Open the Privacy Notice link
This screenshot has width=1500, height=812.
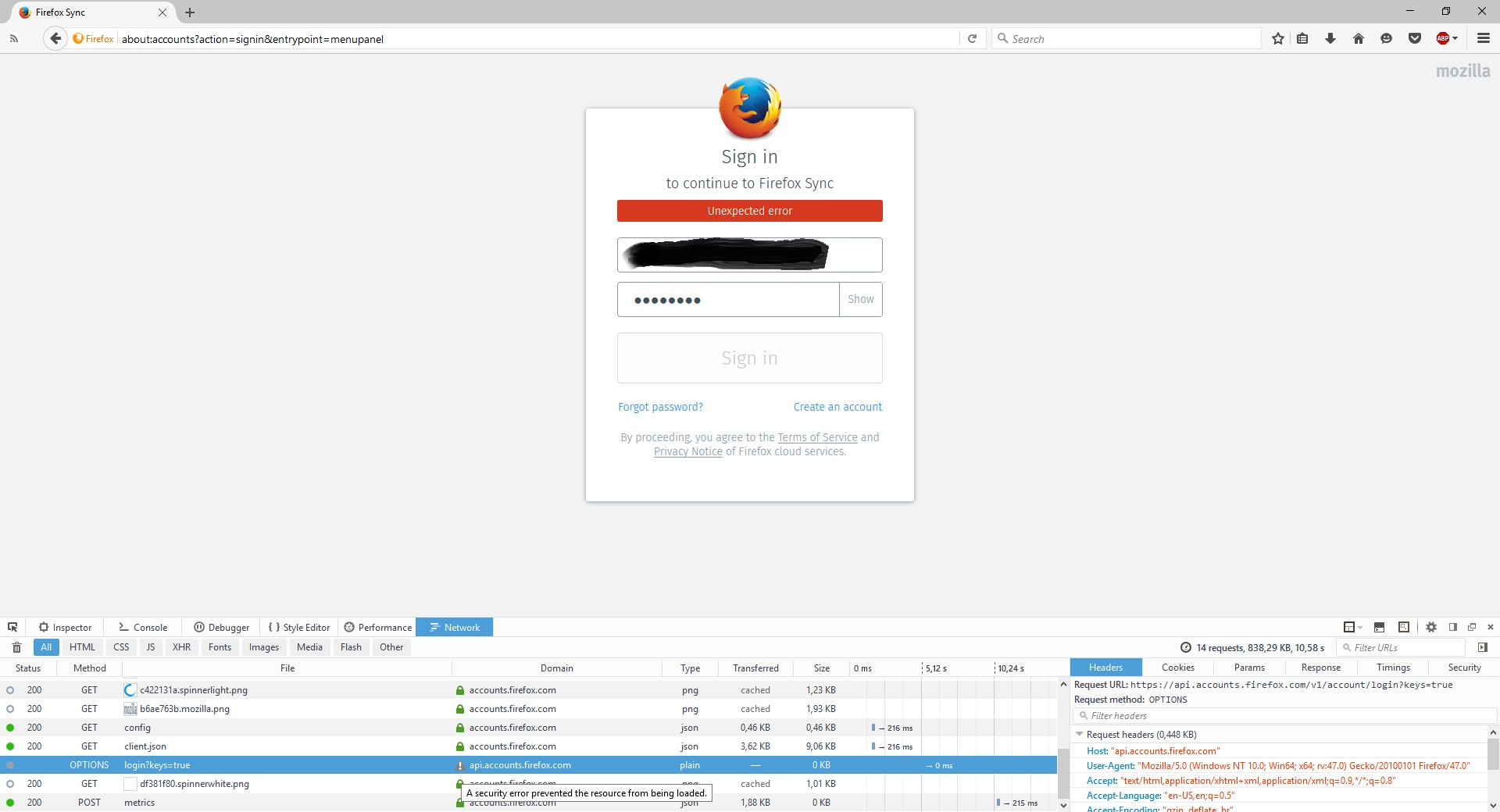coord(688,451)
